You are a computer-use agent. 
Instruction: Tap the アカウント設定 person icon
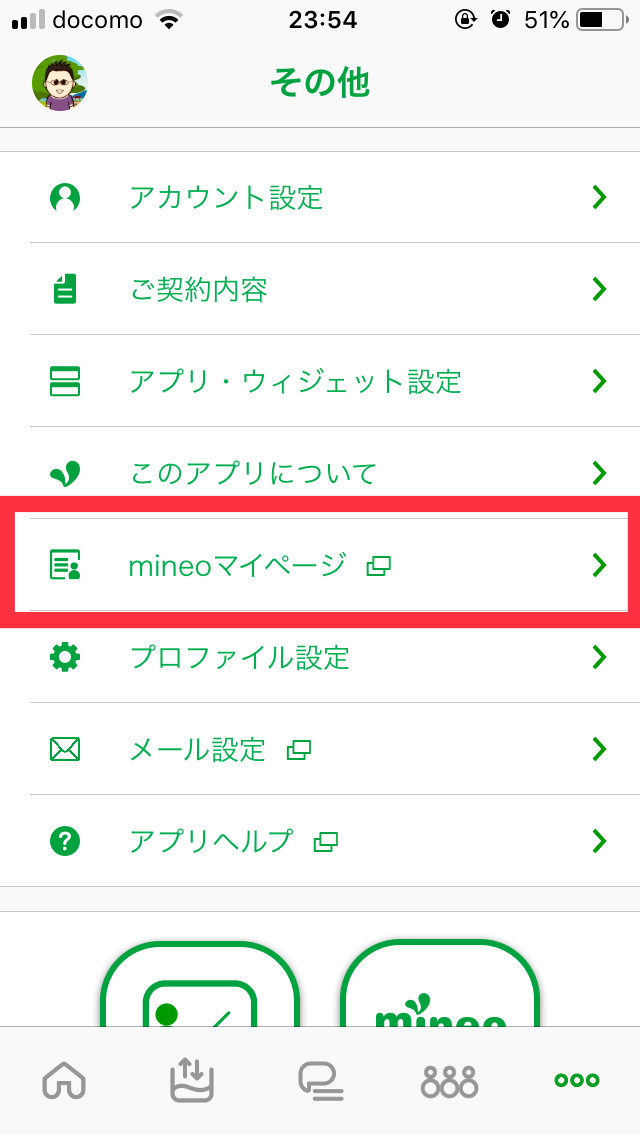click(65, 197)
